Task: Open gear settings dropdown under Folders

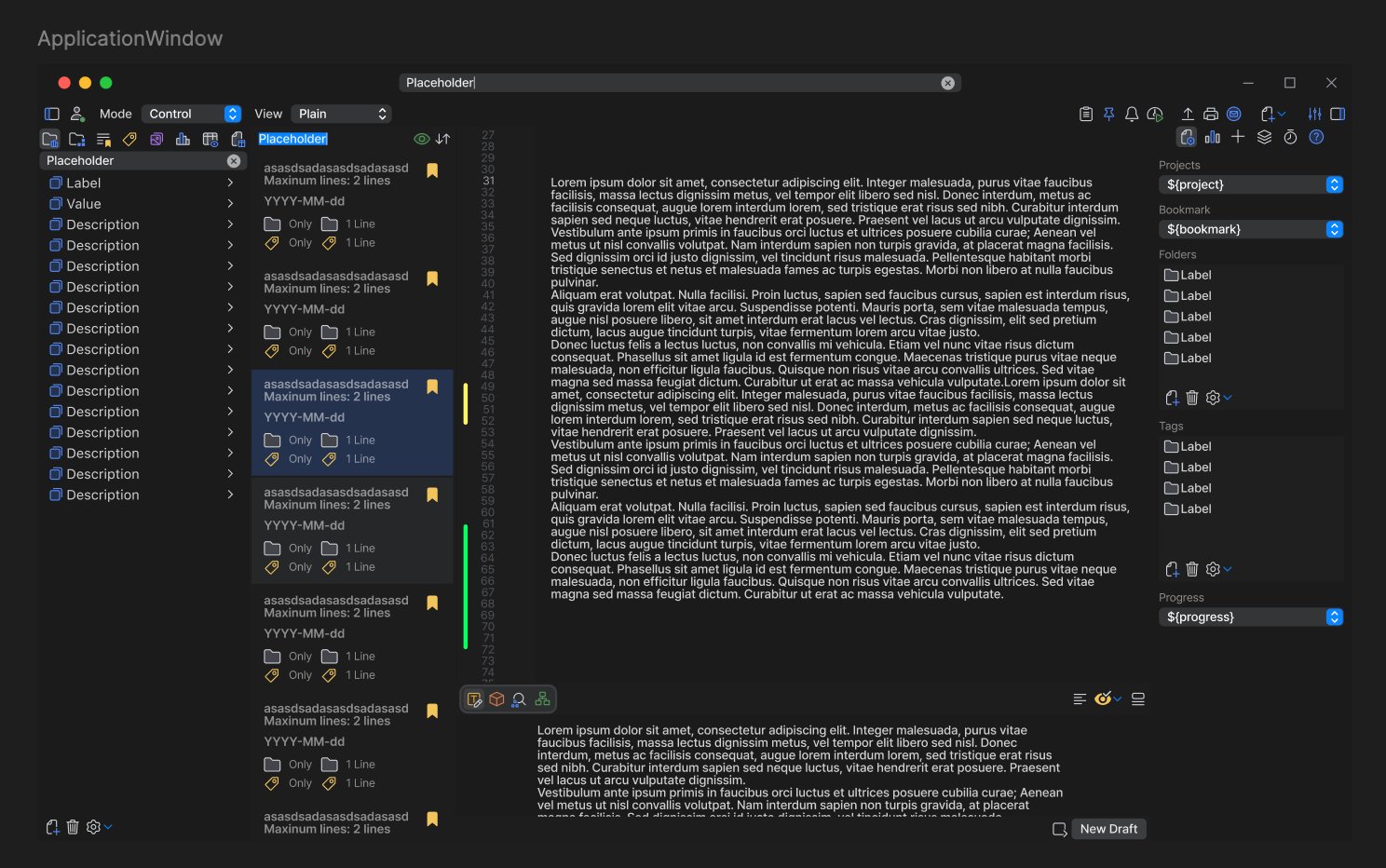Action: [1218, 398]
